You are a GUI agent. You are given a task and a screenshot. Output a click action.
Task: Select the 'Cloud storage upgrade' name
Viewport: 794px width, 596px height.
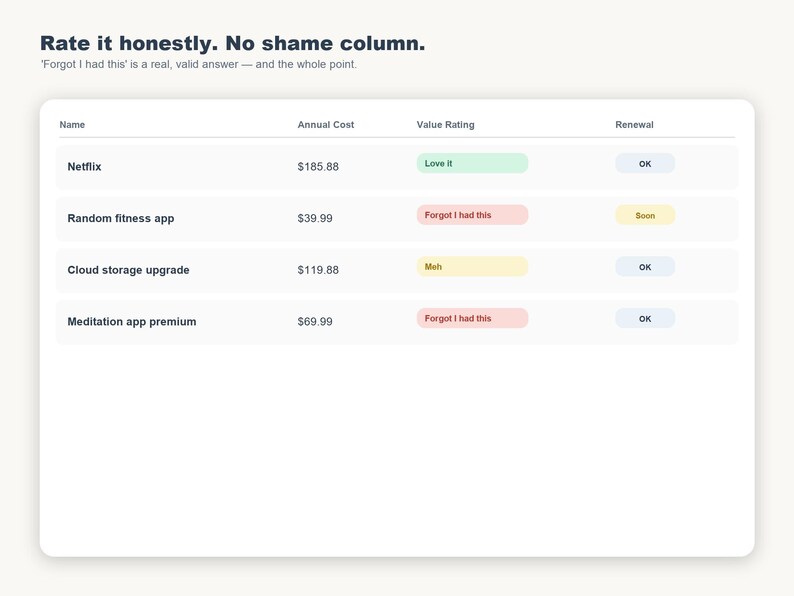[128, 270]
